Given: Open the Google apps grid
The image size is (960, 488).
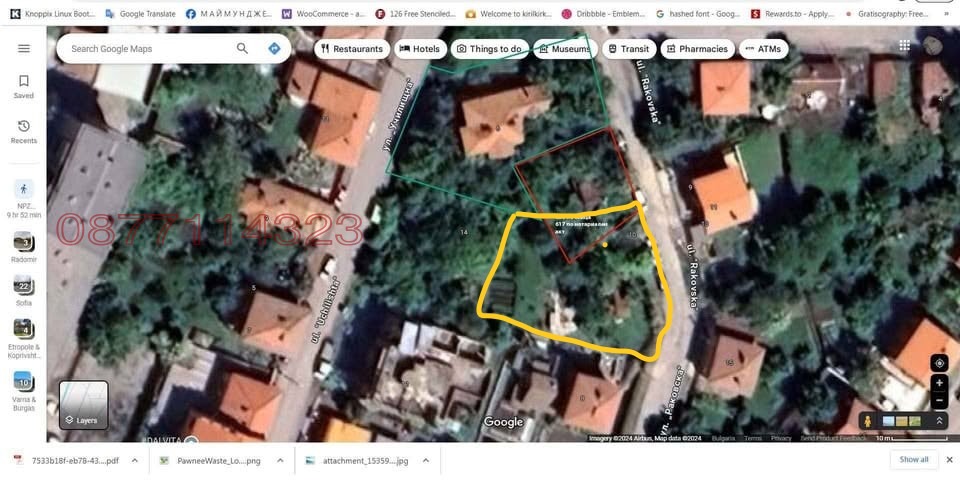Looking at the screenshot, I should [x=904, y=45].
